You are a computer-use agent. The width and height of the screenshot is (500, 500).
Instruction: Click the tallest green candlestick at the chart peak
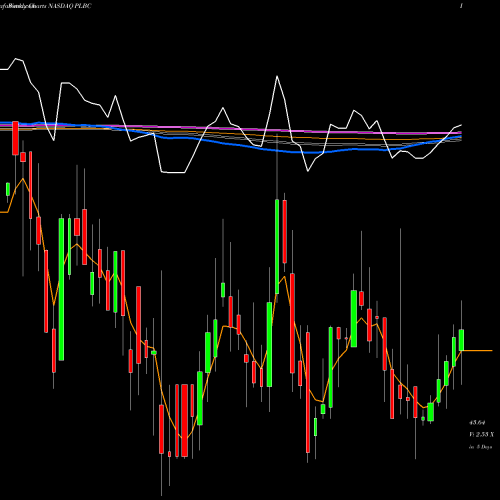coord(277,247)
